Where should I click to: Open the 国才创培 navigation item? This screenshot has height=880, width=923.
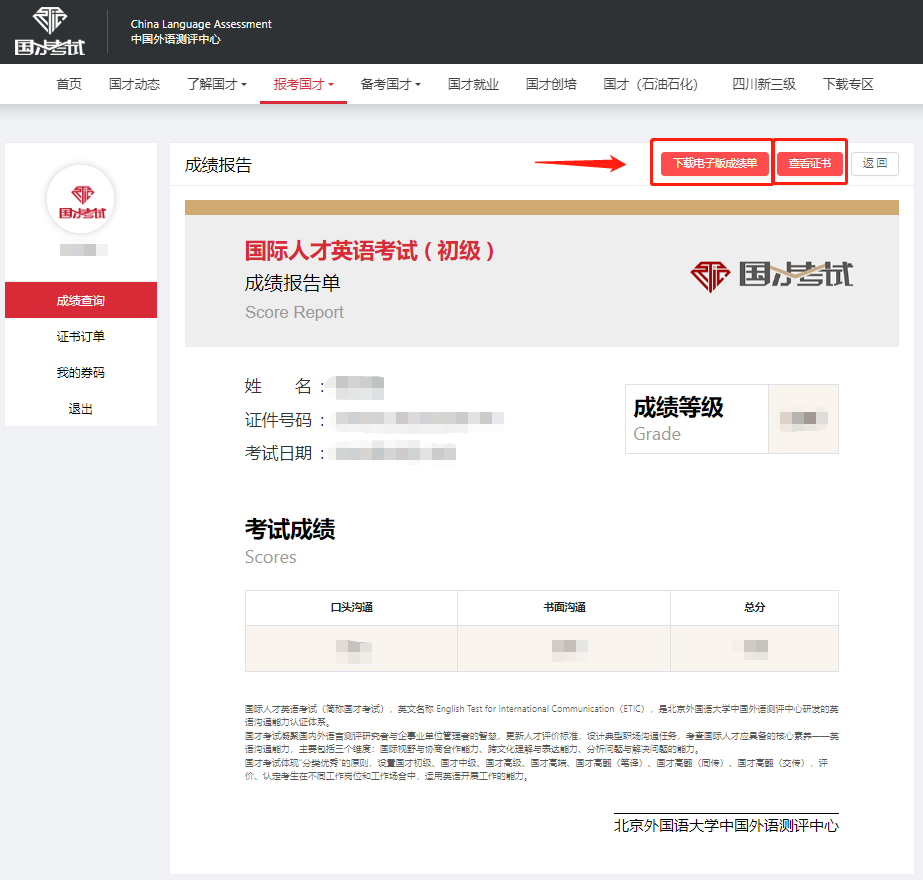551,85
